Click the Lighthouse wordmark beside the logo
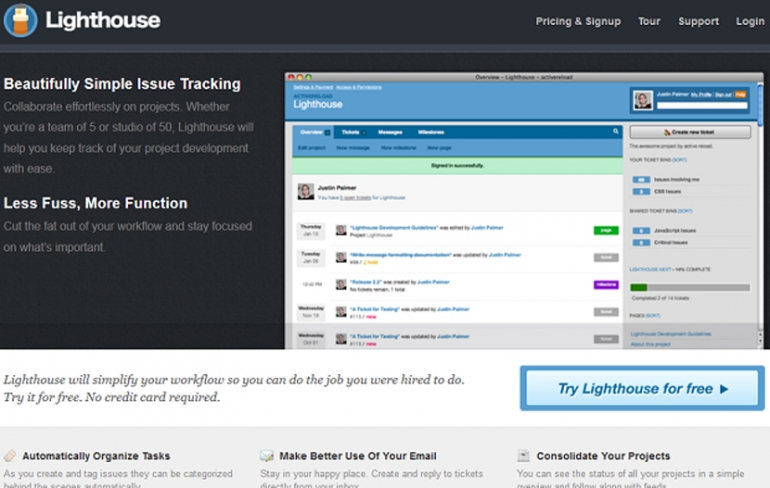This screenshot has height=488, width=770. point(103,20)
